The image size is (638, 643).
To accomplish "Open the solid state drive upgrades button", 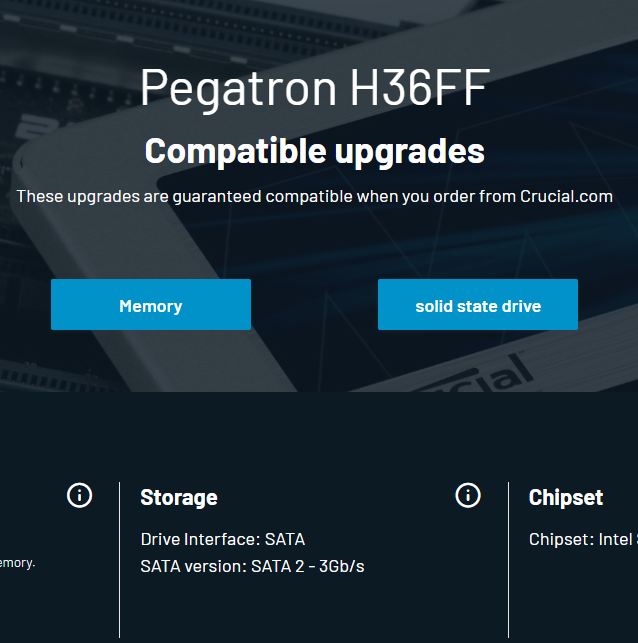I will [478, 305].
